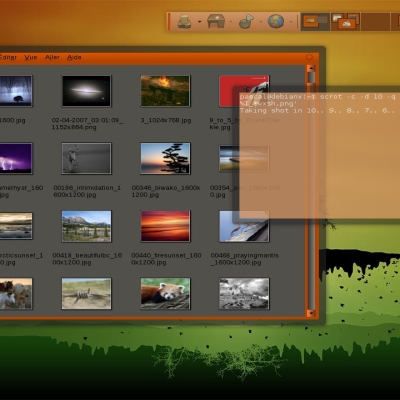Open the desk launcher icon in panel

tap(216, 21)
